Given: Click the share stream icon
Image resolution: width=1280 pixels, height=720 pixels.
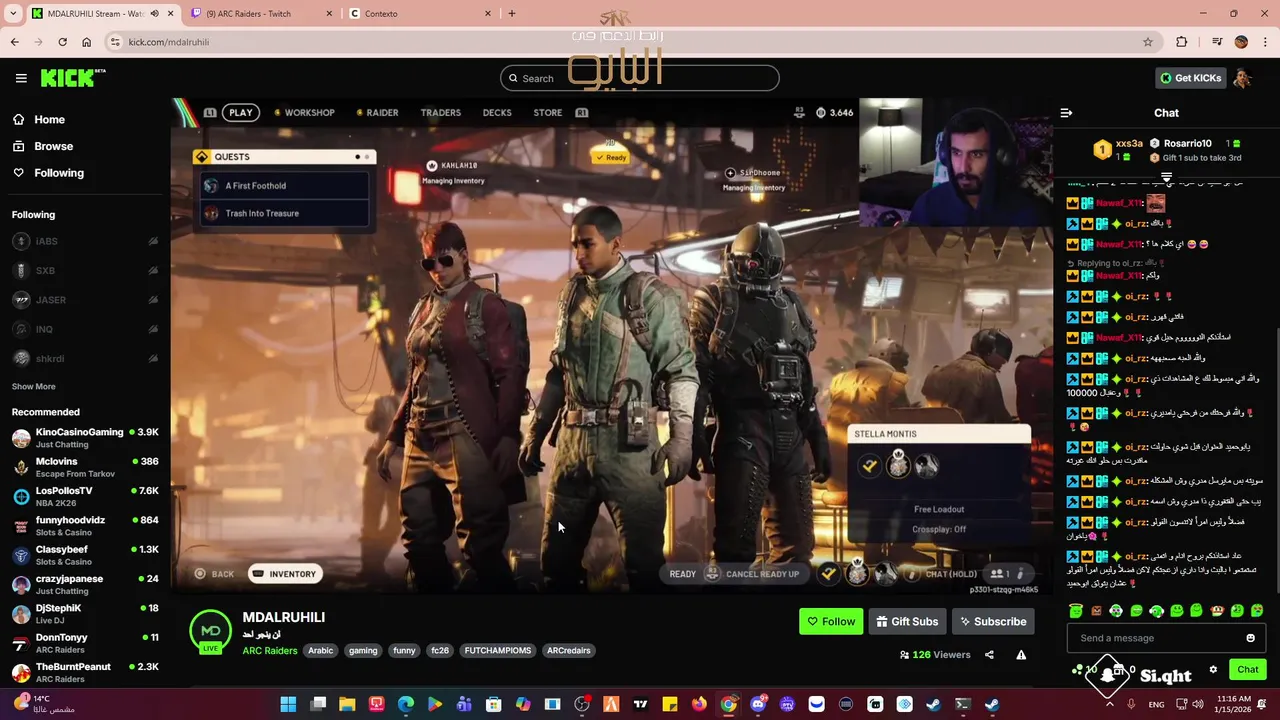Looking at the screenshot, I should pyautogui.click(x=989, y=655).
